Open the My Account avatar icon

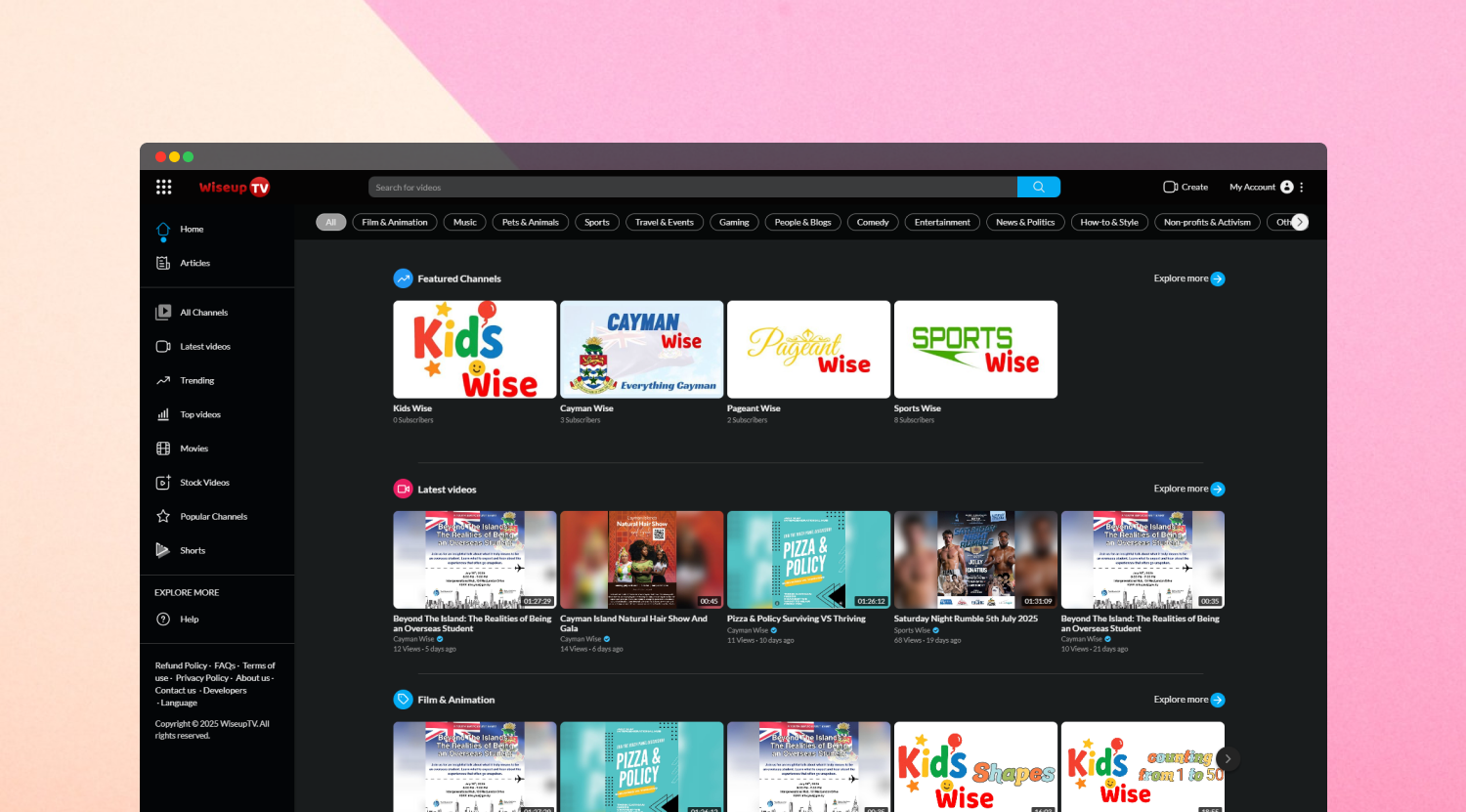pos(1287,187)
